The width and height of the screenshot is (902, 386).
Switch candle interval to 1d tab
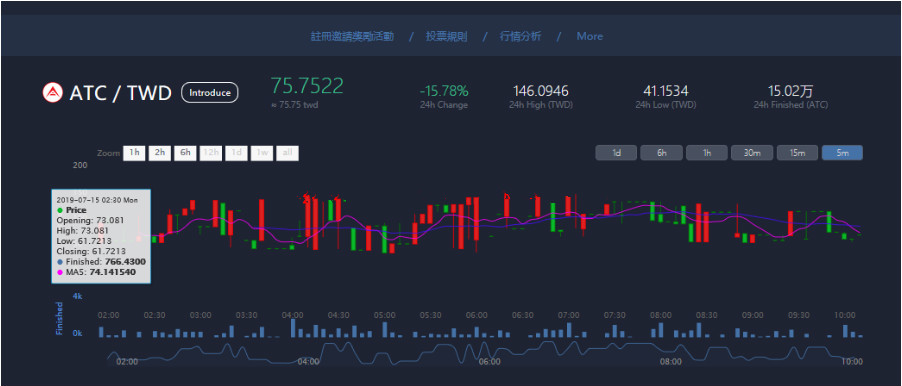[x=616, y=153]
